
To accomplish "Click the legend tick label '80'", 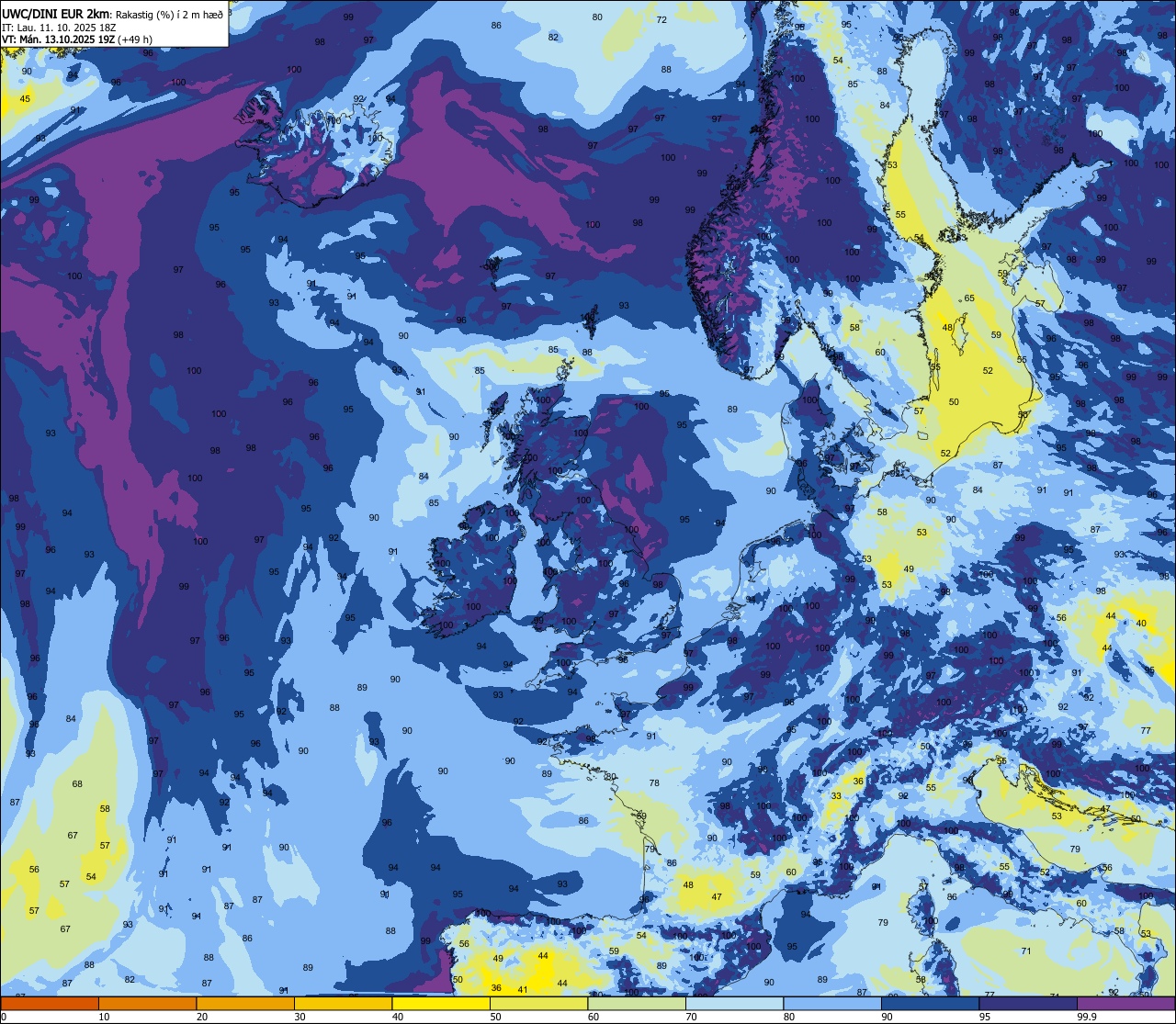I will point(789,1017).
